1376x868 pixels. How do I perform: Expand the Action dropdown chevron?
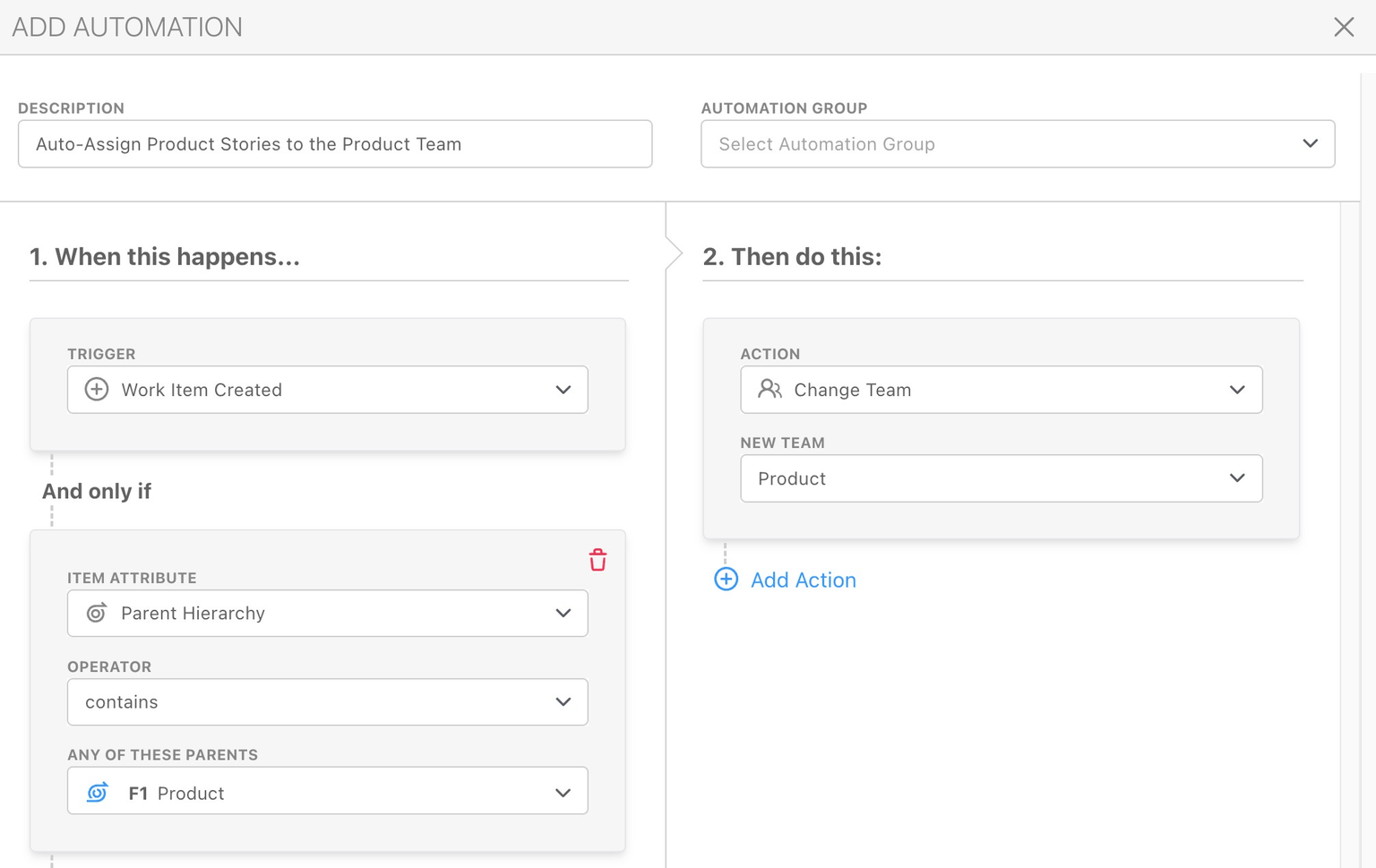pyautogui.click(x=1237, y=390)
